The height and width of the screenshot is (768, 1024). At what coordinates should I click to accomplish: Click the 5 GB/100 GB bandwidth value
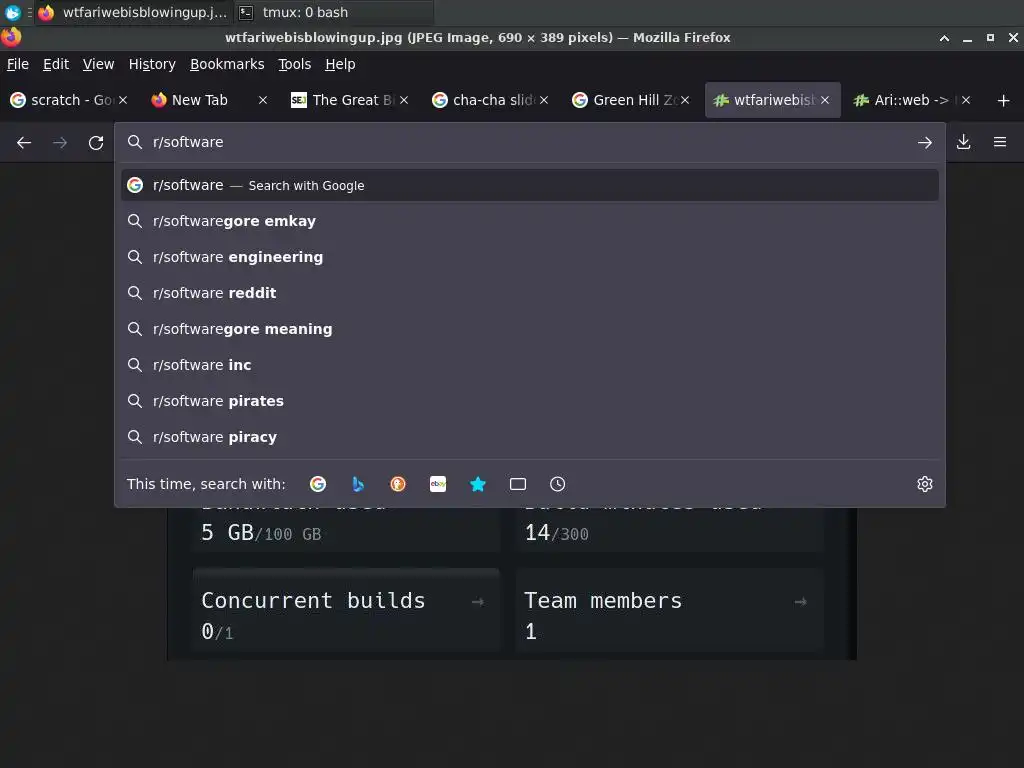[261, 533]
